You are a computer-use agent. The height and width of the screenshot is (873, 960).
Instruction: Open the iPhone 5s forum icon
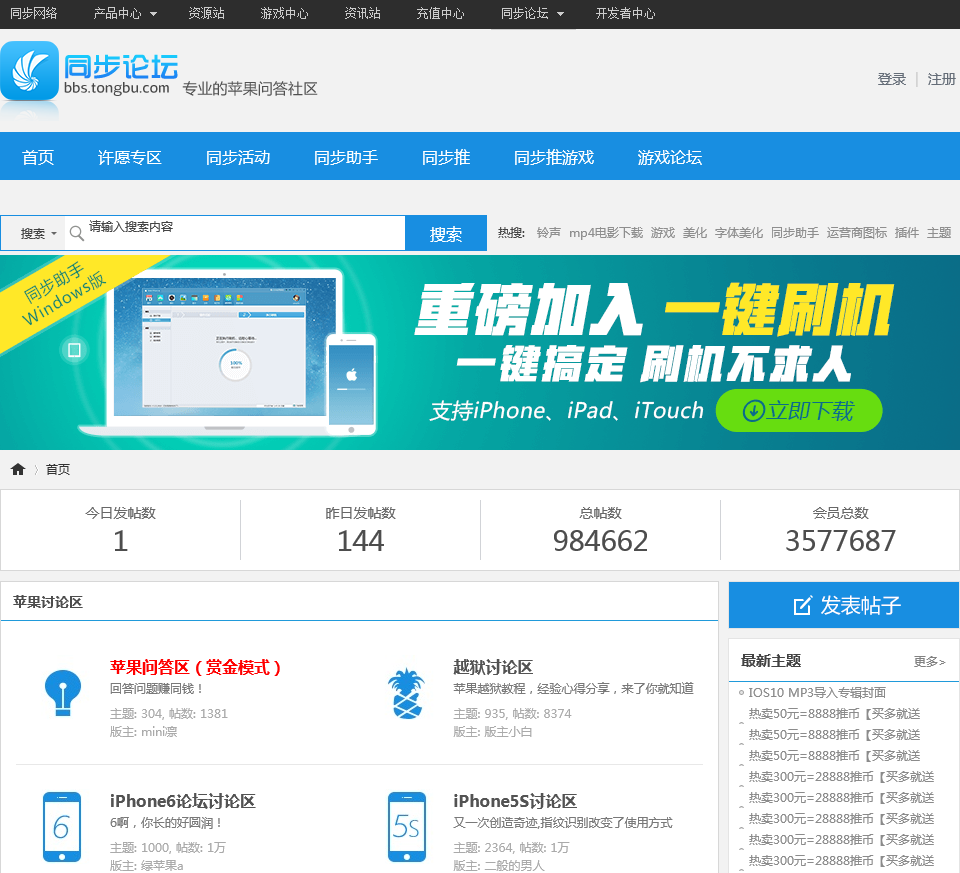[407, 827]
